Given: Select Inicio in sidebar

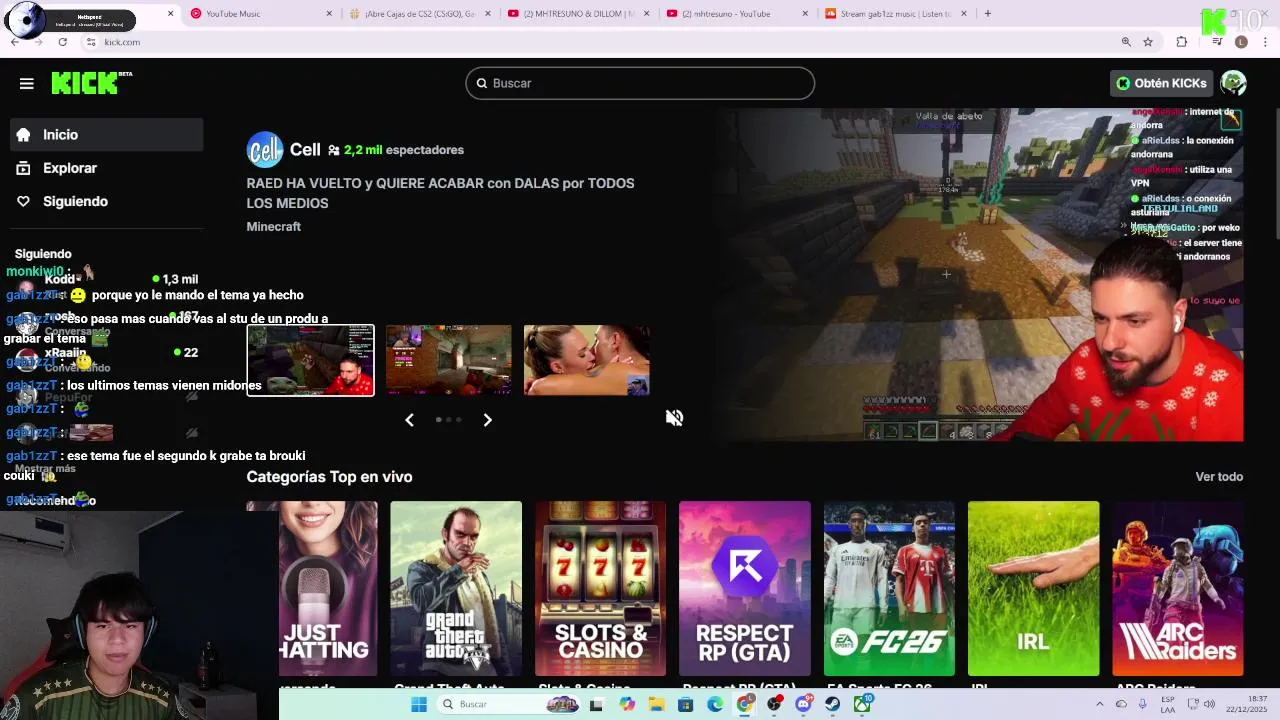Looking at the screenshot, I should [106, 135].
